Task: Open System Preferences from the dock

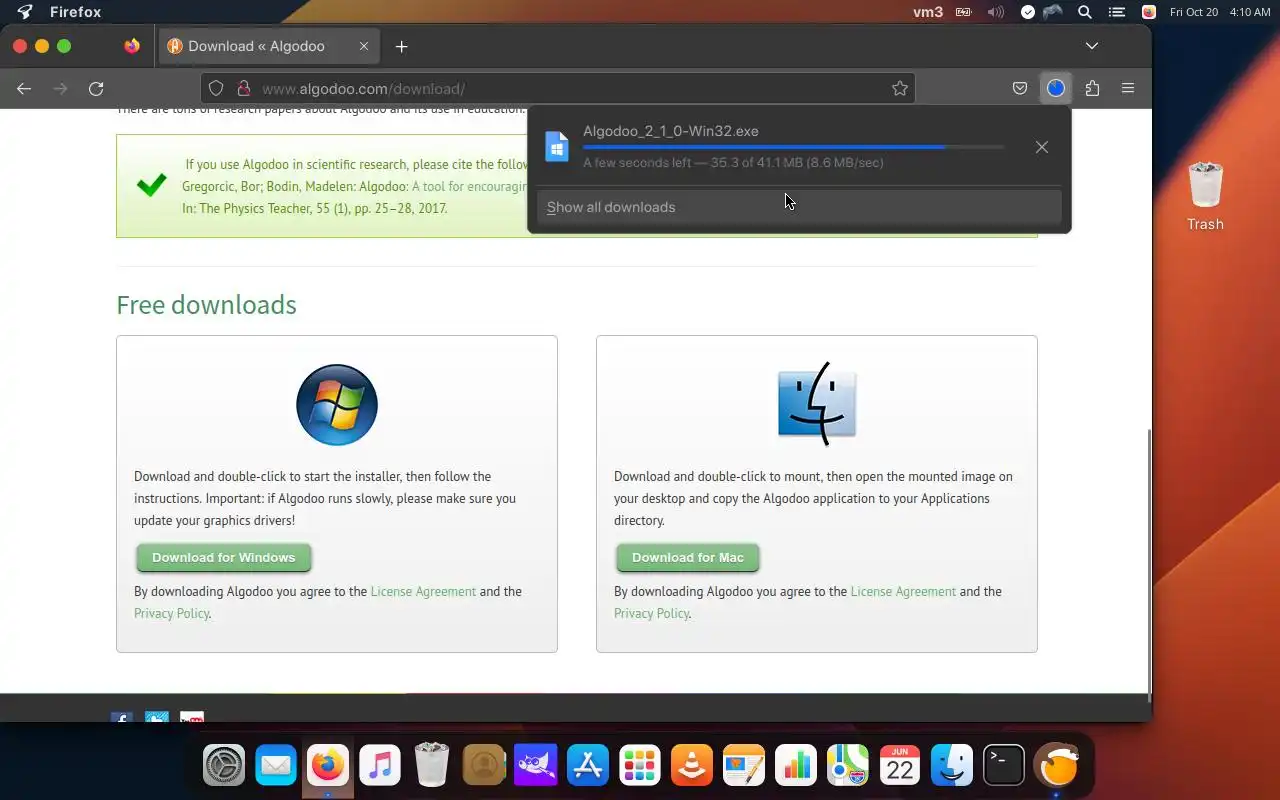Action: click(x=224, y=767)
